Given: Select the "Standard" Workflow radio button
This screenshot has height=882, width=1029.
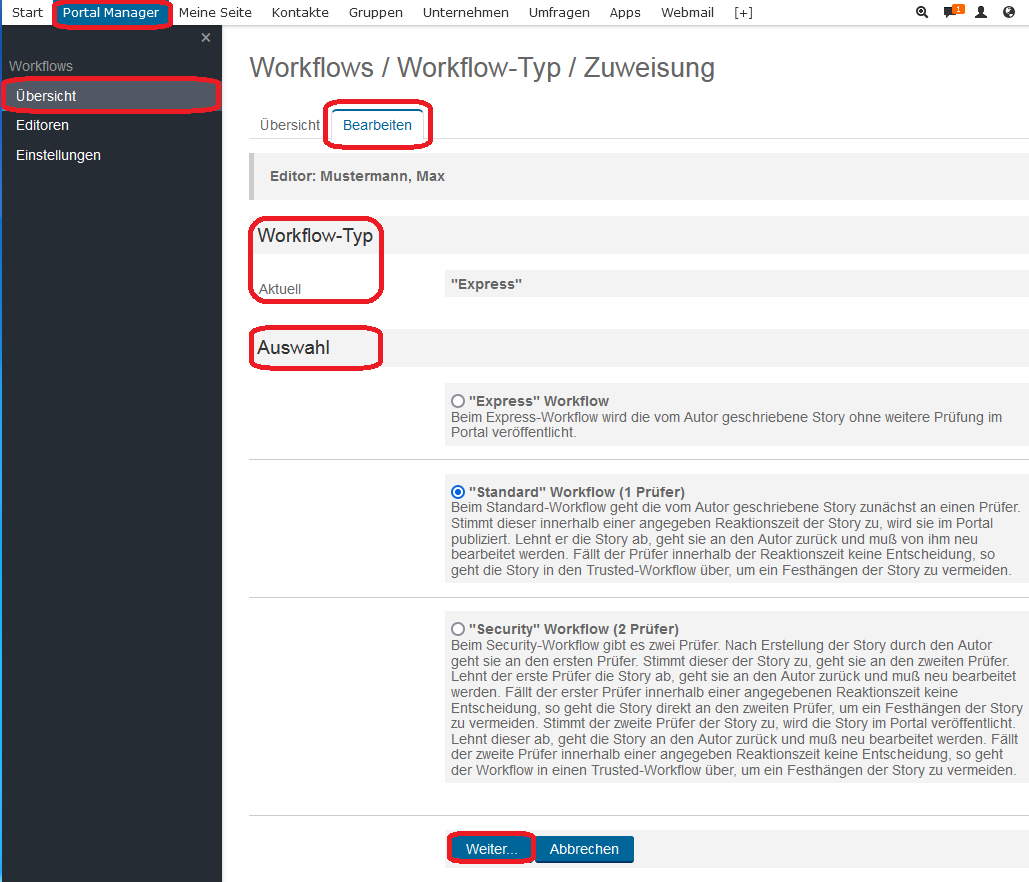Looking at the screenshot, I should pos(458,492).
